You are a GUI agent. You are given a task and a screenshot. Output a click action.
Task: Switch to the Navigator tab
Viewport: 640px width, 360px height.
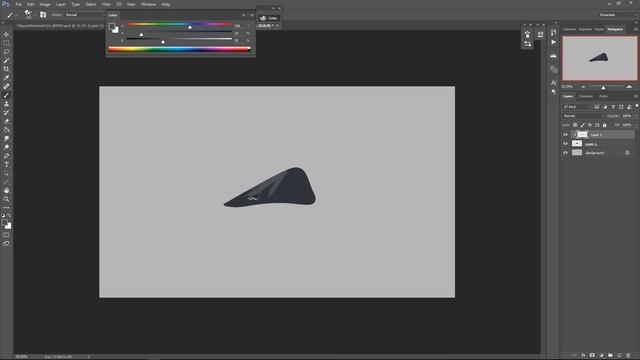pyautogui.click(x=615, y=29)
